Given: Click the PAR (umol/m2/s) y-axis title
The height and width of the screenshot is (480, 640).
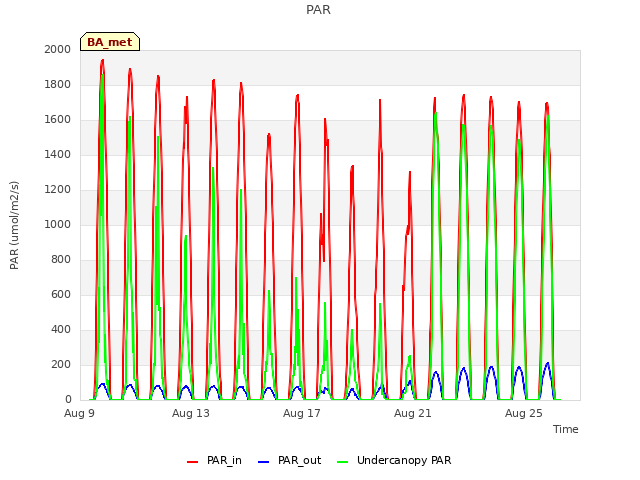Looking at the screenshot, I should click(x=14, y=225).
